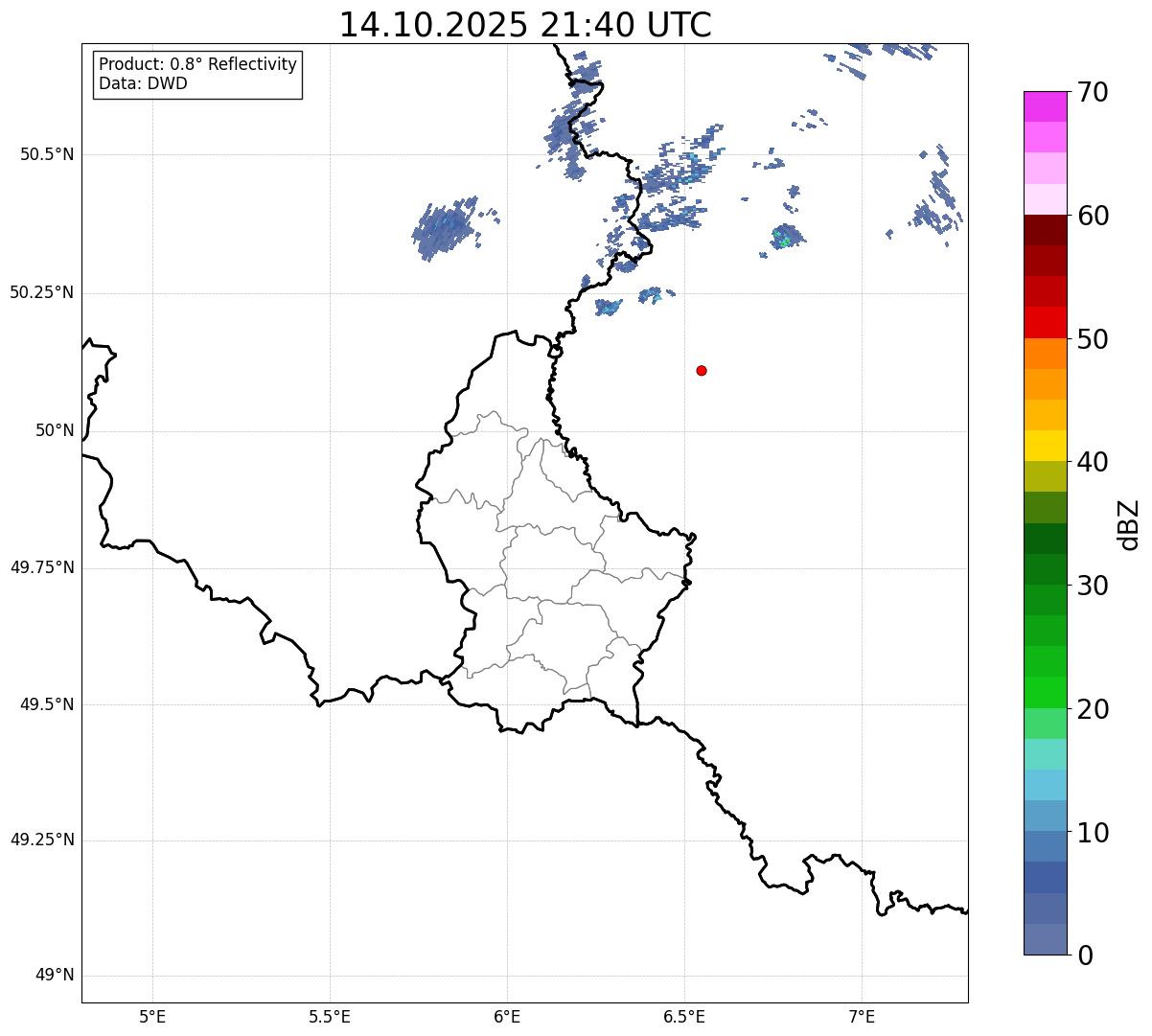Pick the dark maroon swatch just below 60
This screenshot has height=1036, width=1152.
(x=1045, y=230)
